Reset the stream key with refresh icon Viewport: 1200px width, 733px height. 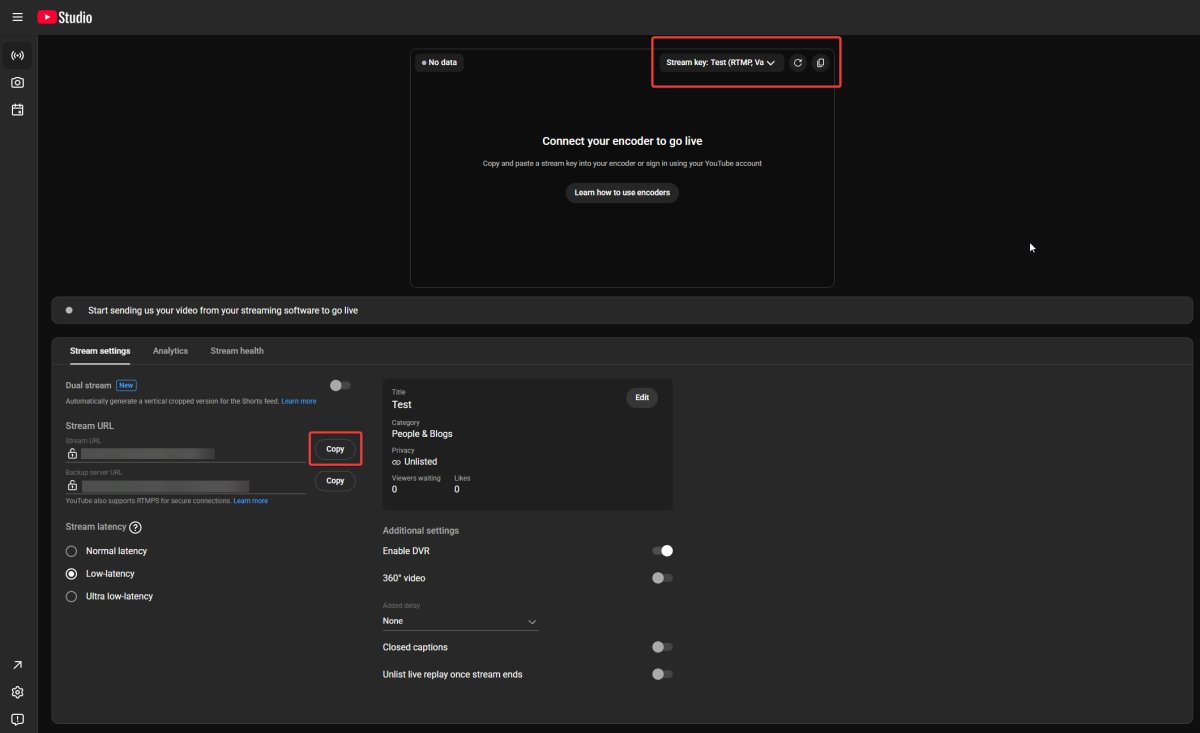point(797,62)
